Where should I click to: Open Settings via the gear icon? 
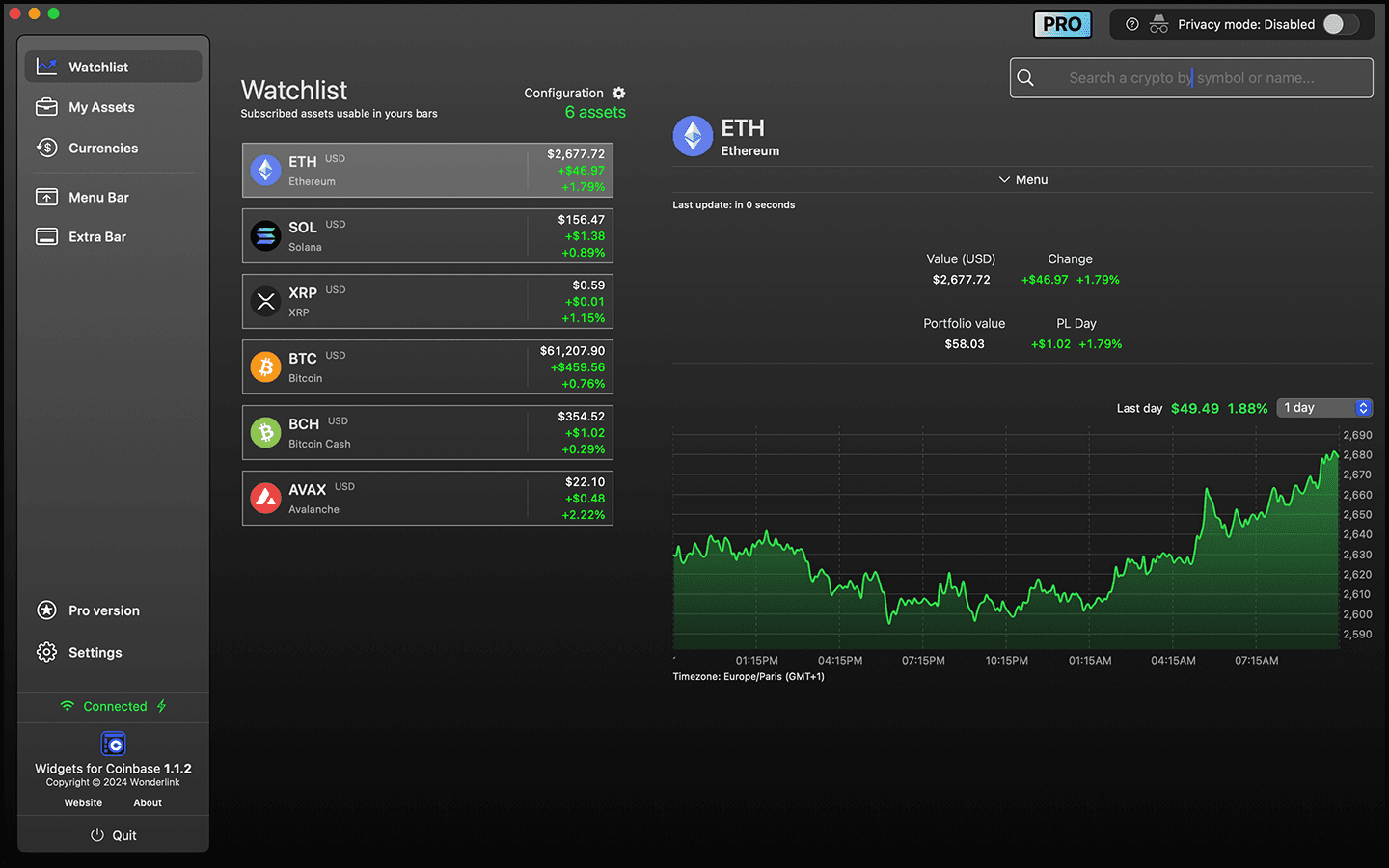click(45, 652)
